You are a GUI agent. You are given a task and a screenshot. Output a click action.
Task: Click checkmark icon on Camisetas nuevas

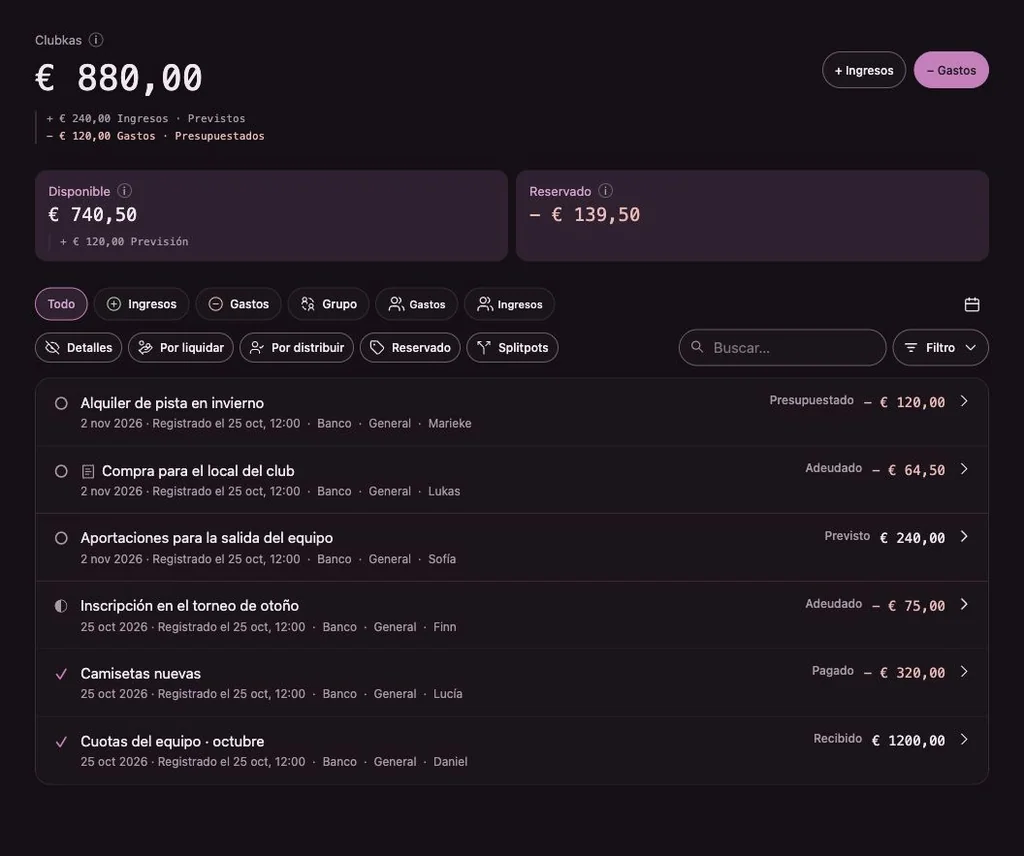(61, 674)
